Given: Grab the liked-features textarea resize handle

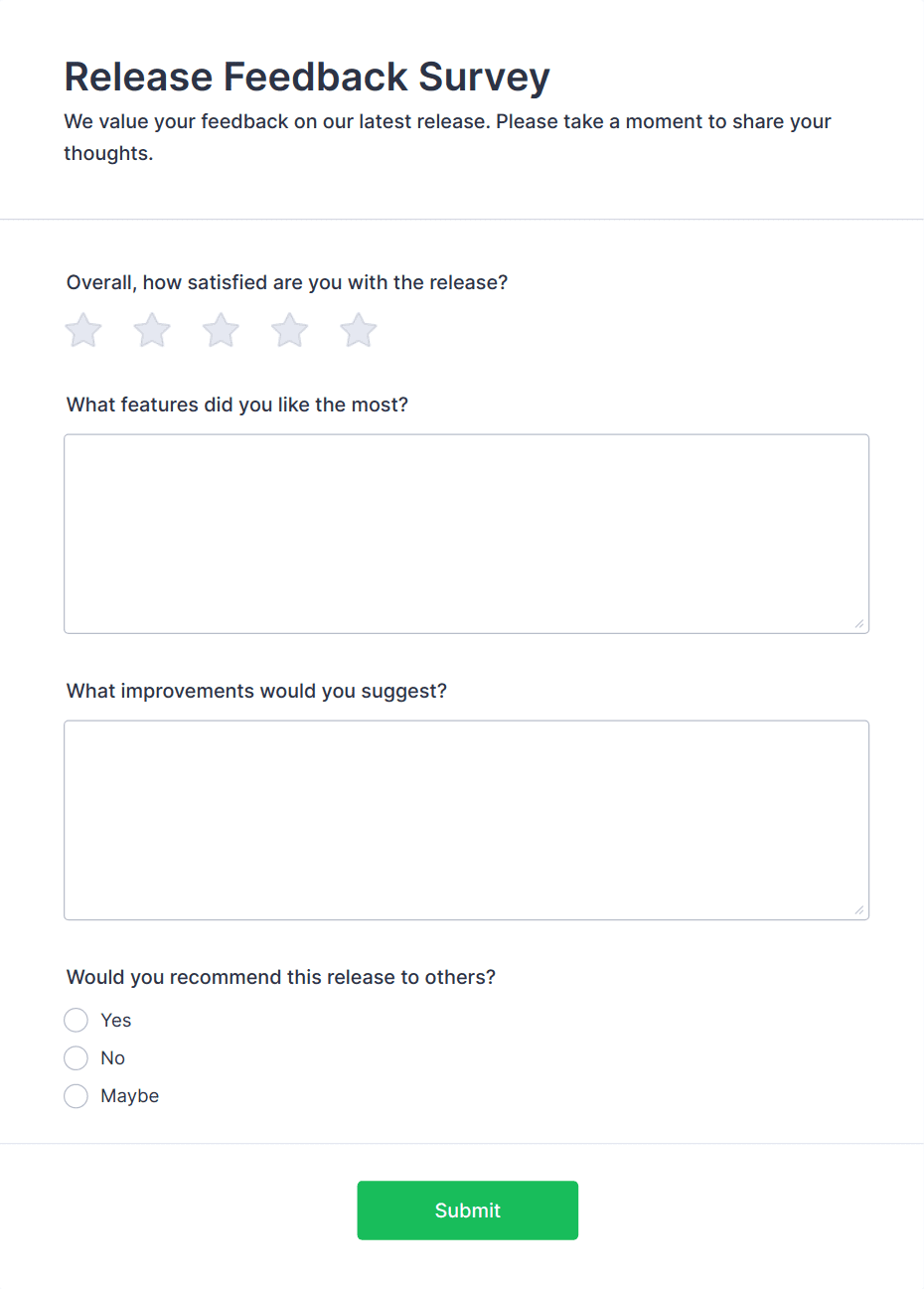Looking at the screenshot, I should point(859,624).
